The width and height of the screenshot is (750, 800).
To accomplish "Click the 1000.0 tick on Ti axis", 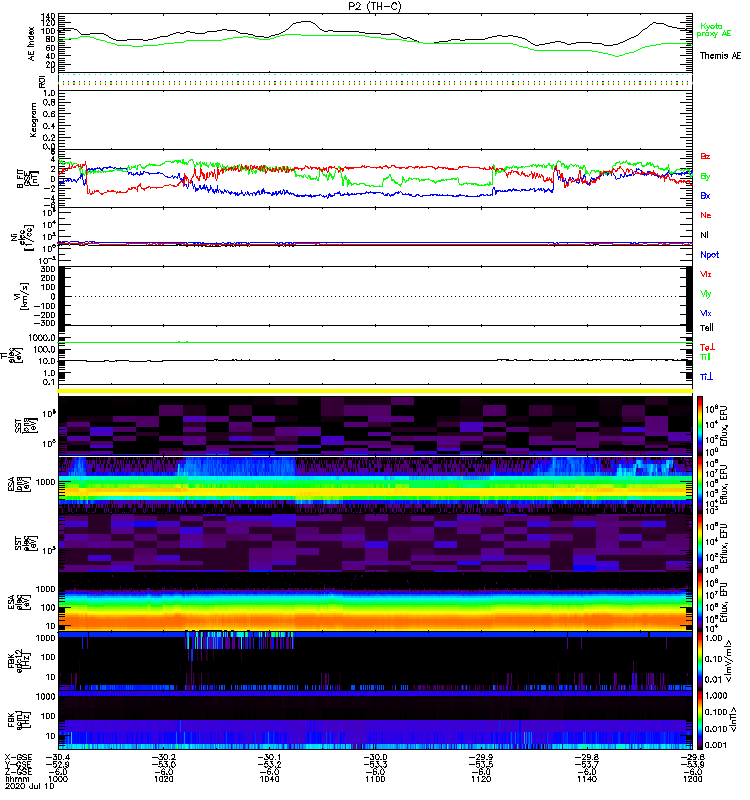I will coord(42,338).
